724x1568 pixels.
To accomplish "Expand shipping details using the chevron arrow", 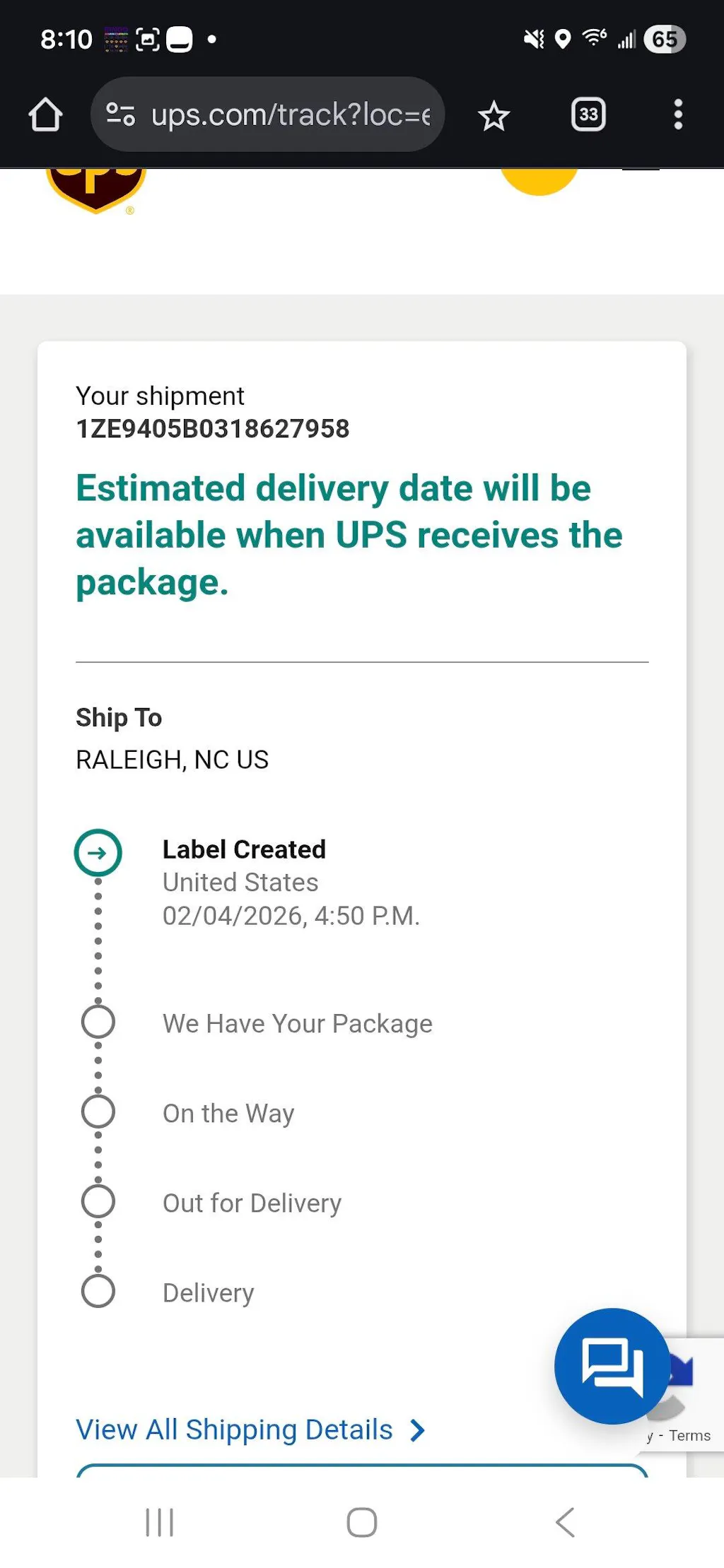I will pos(419,1430).
